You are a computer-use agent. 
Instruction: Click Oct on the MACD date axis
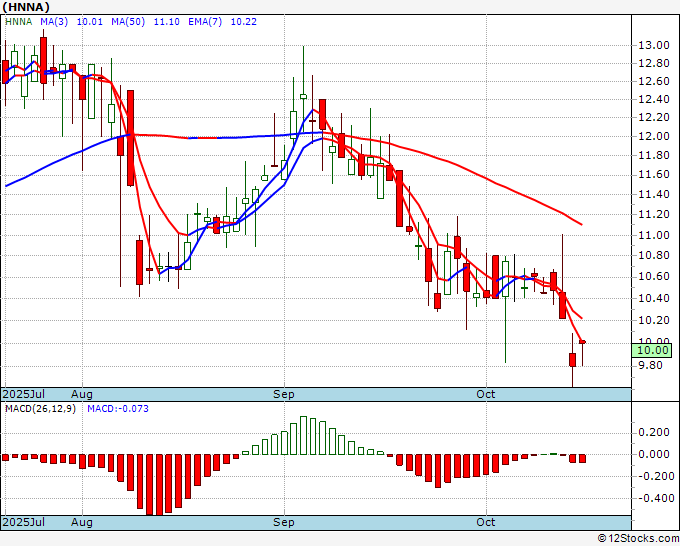pyautogui.click(x=486, y=522)
